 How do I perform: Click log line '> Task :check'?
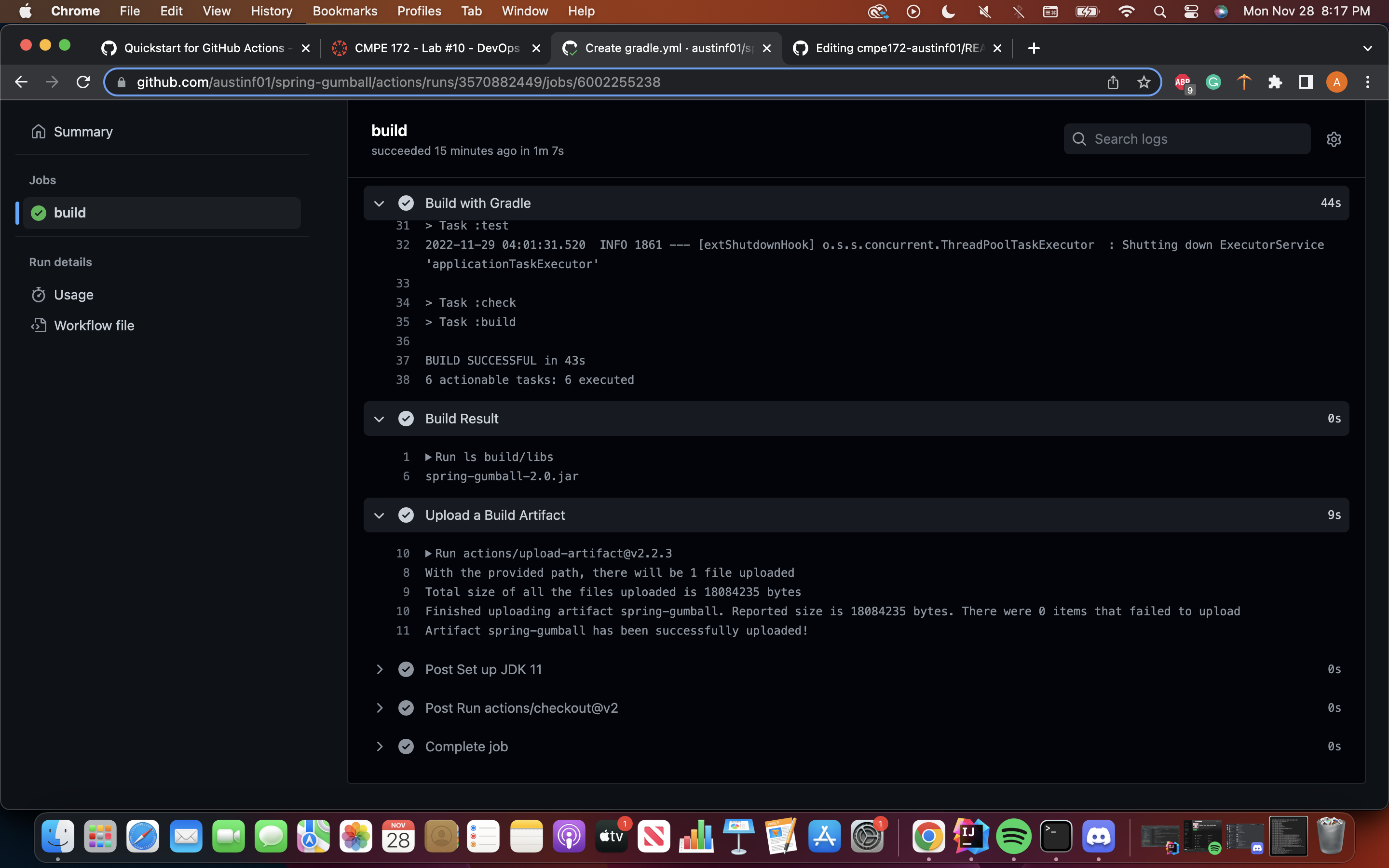click(x=471, y=302)
